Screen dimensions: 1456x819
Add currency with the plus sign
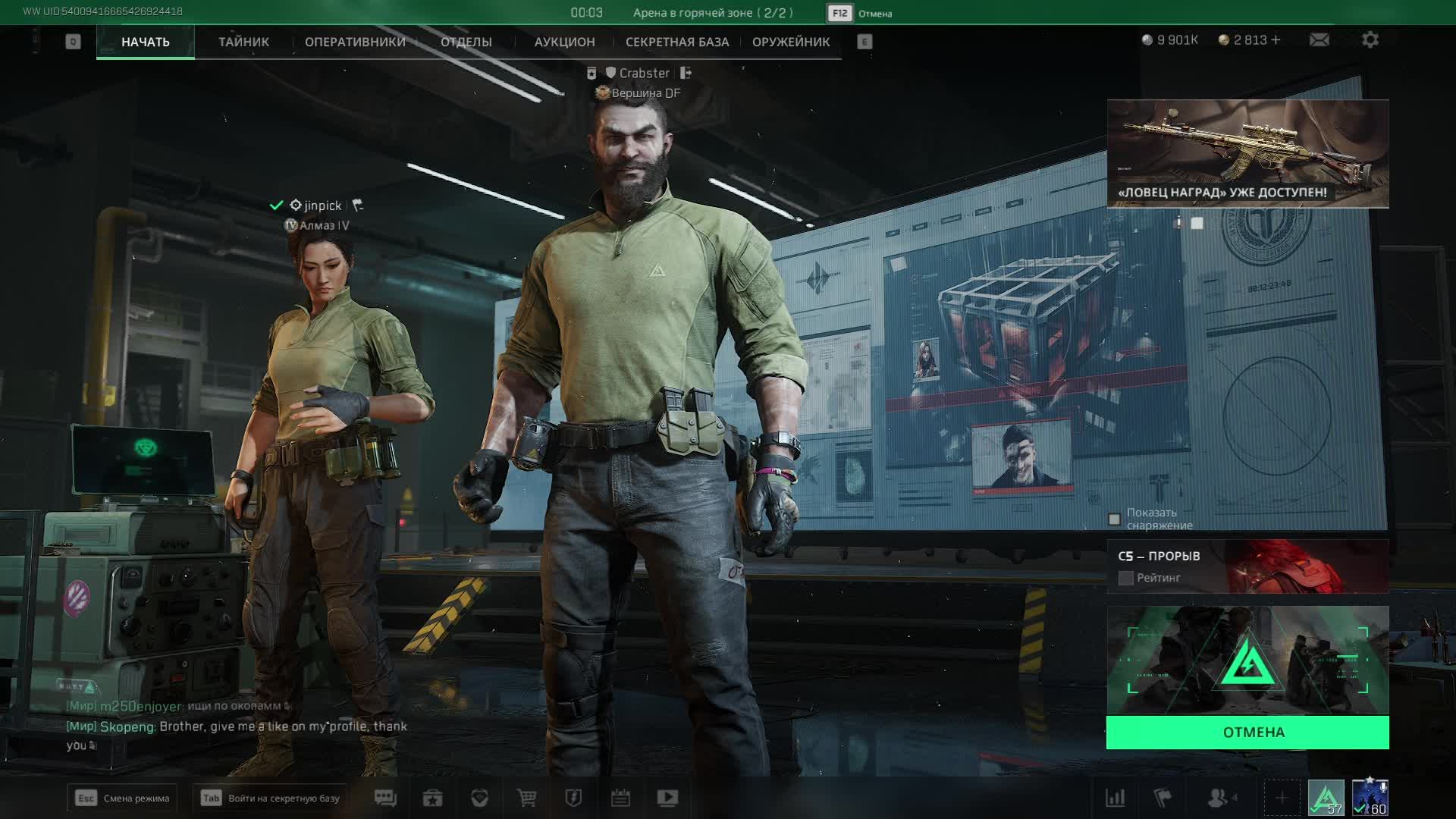point(1276,39)
